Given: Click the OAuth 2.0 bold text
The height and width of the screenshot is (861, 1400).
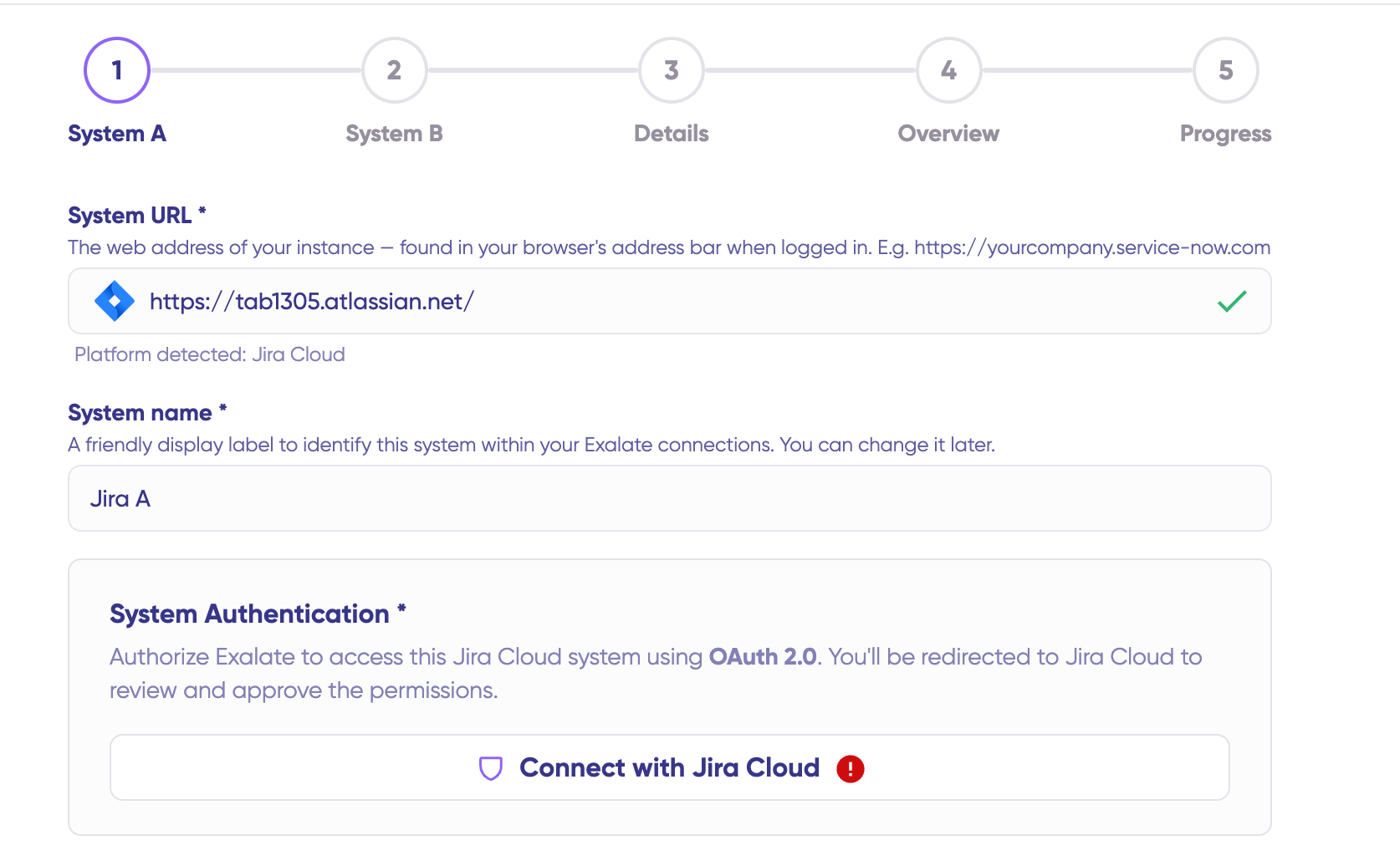Looking at the screenshot, I should pyautogui.click(x=763, y=657).
